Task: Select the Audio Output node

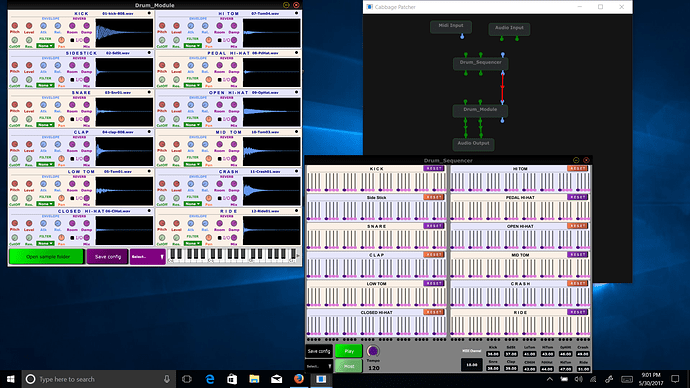Action: point(473,143)
